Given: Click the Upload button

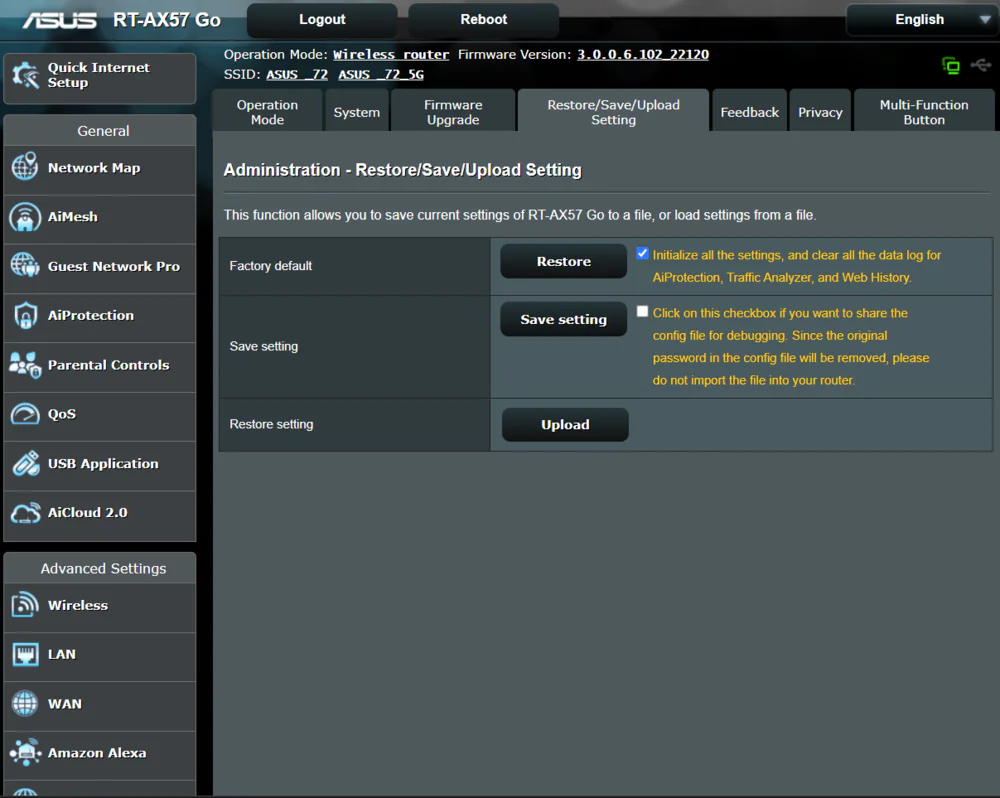Looking at the screenshot, I should click(565, 424).
